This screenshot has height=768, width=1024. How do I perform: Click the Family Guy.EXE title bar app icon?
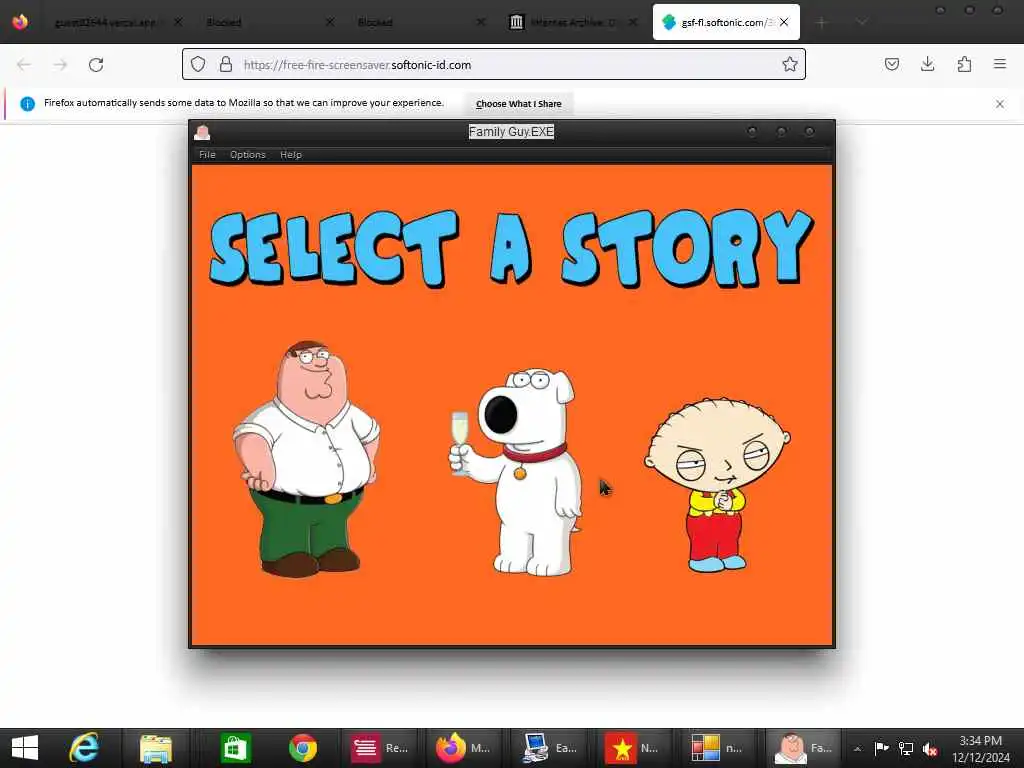coord(202,133)
